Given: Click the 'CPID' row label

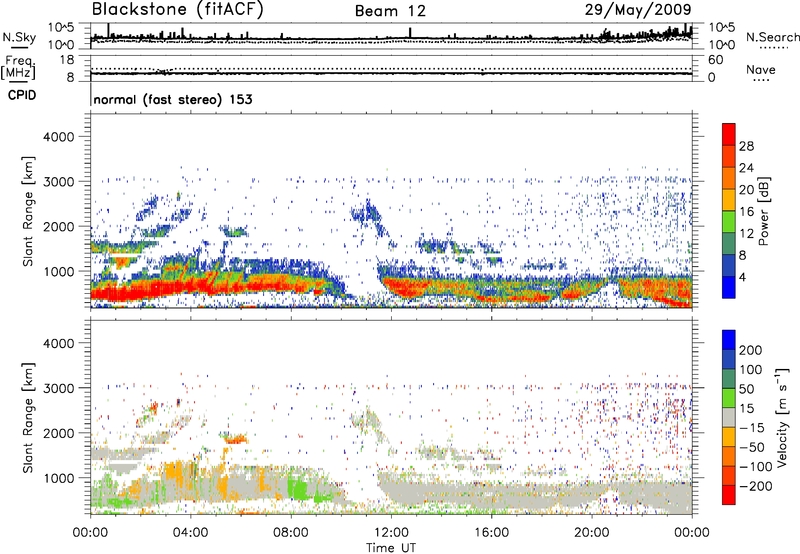Looking at the screenshot, I should click(22, 95).
